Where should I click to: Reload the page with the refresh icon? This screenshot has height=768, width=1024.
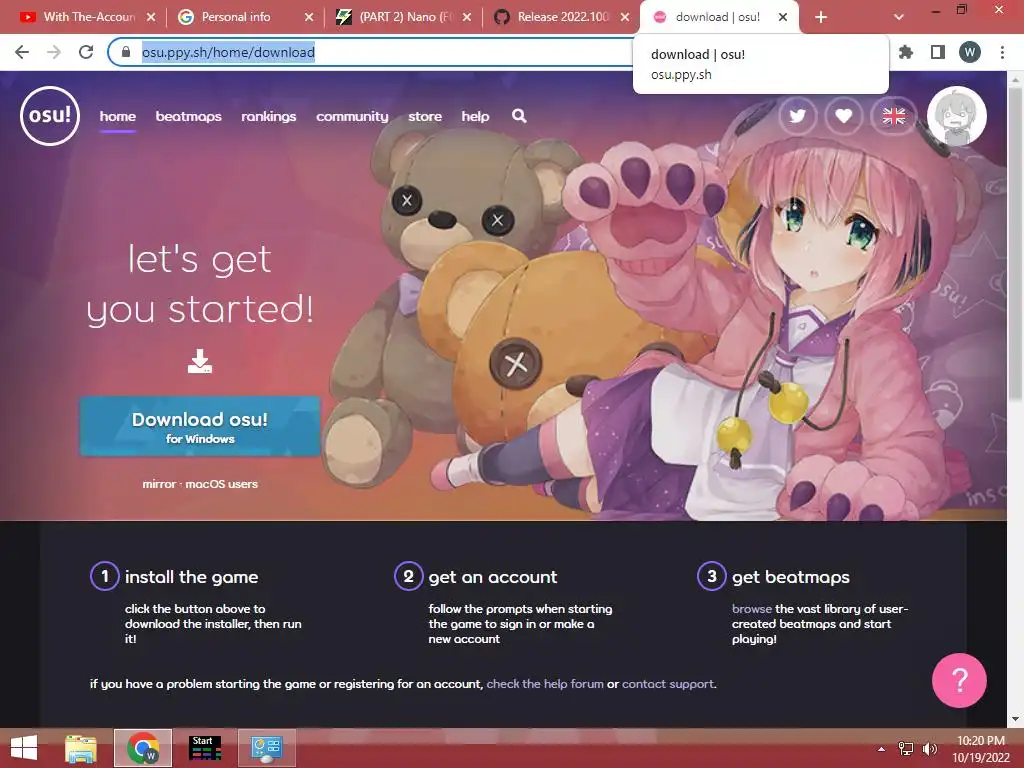pyautogui.click(x=86, y=52)
